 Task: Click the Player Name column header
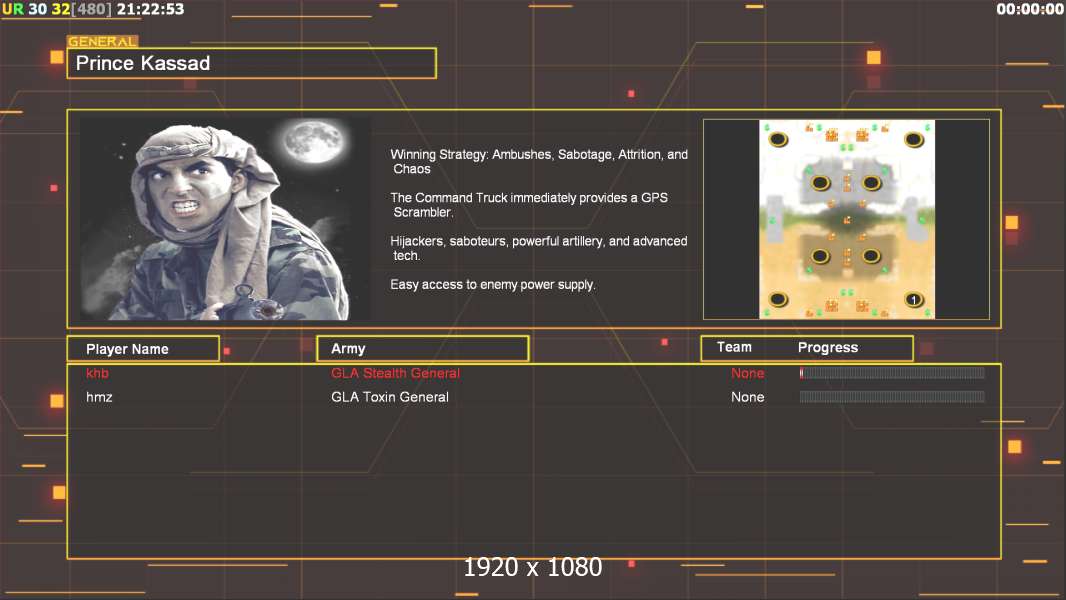pos(143,349)
